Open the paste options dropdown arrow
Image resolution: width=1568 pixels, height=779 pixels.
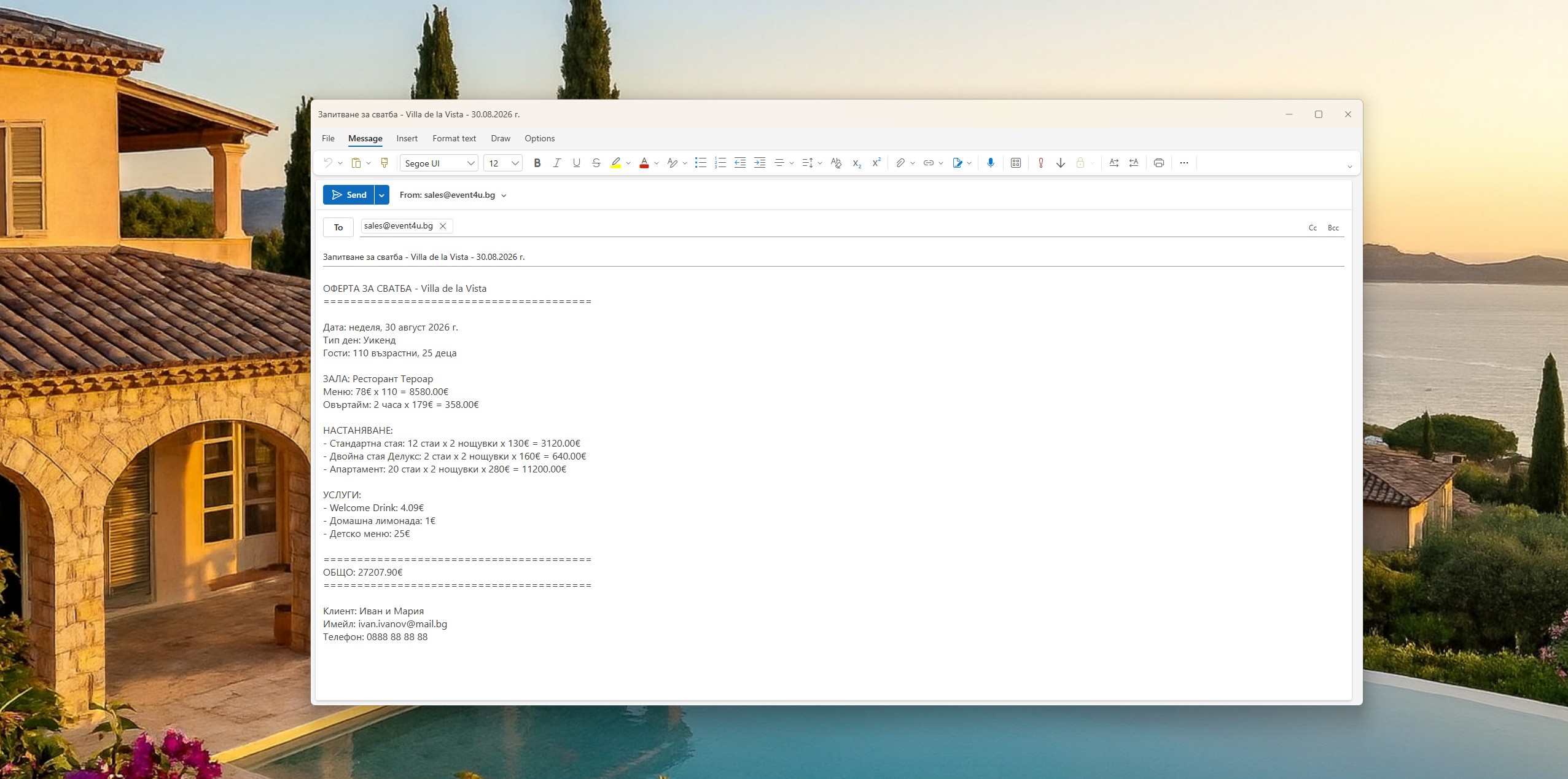[x=369, y=163]
